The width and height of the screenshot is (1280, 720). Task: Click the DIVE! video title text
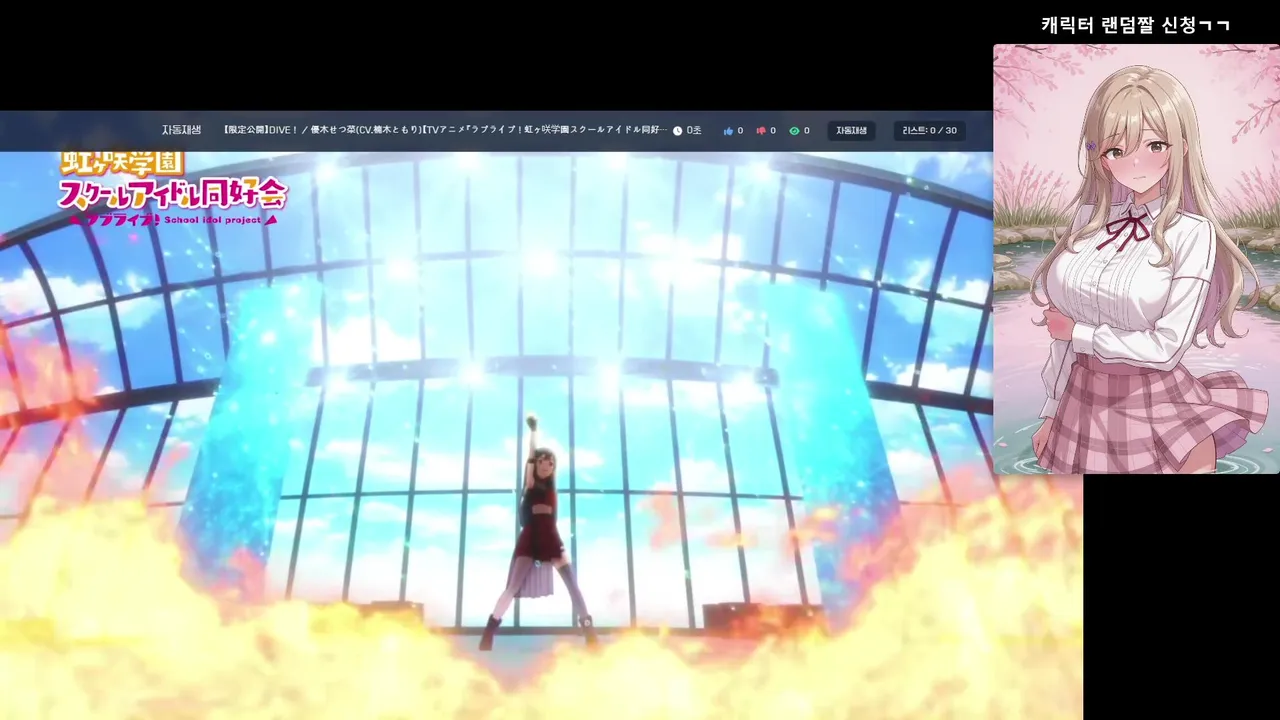(445, 130)
